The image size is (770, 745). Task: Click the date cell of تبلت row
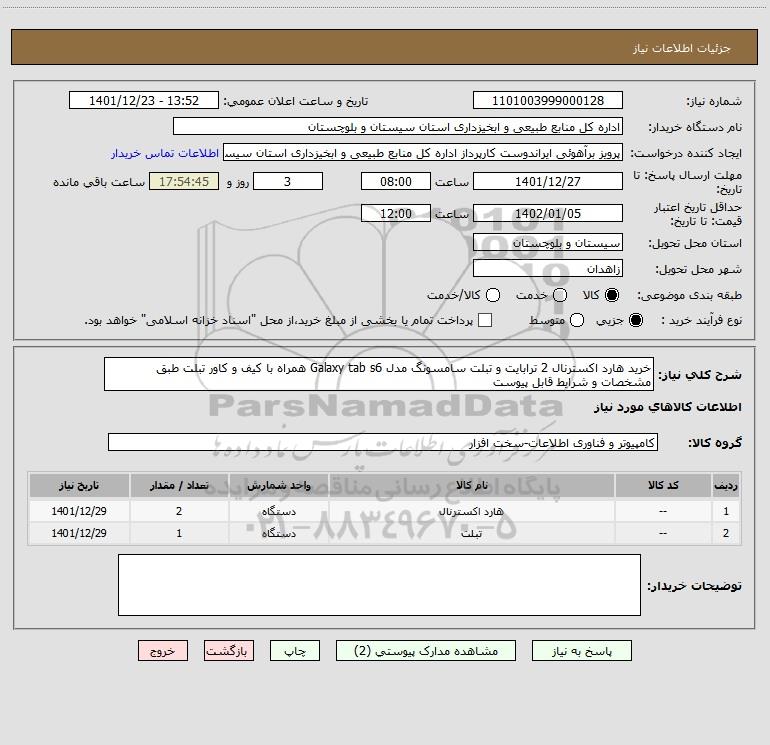pos(79,533)
